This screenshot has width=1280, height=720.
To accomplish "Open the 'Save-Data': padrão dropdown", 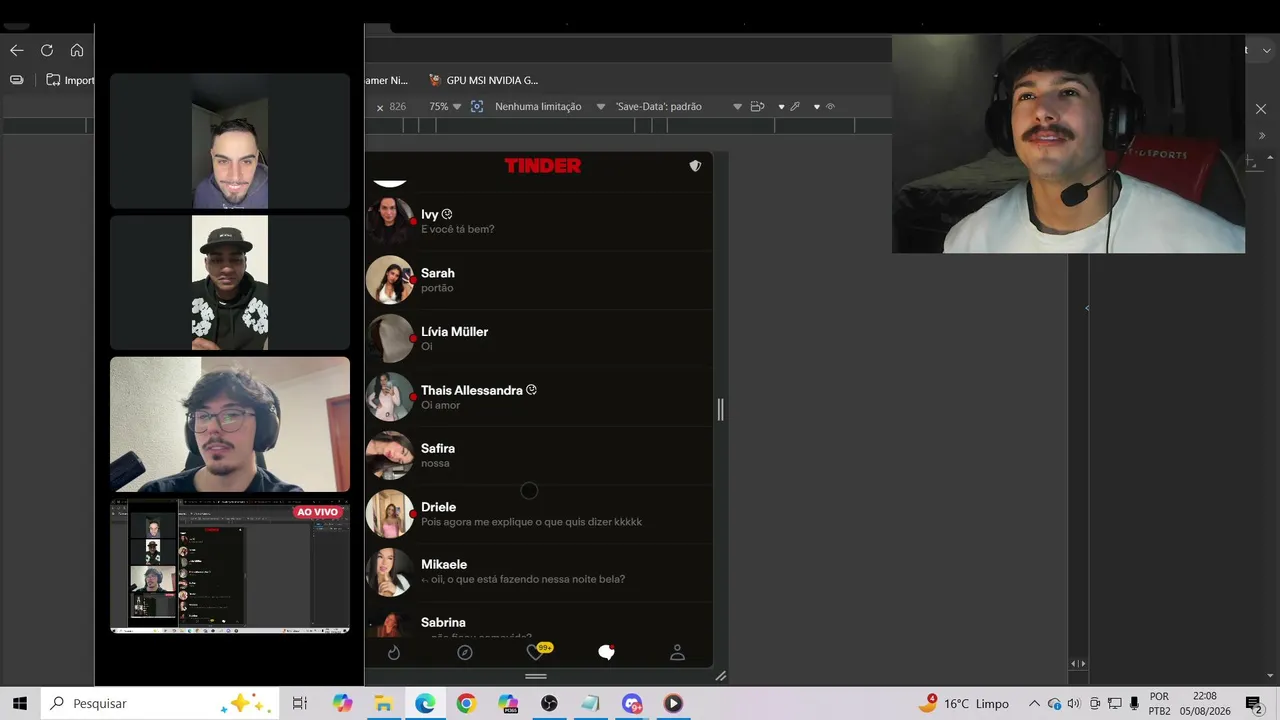I will (679, 106).
